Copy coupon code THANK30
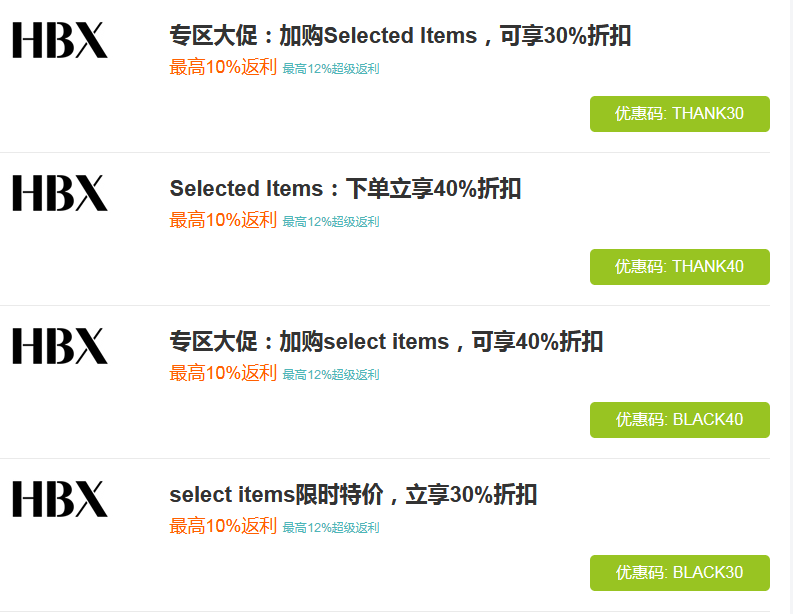 click(x=679, y=114)
